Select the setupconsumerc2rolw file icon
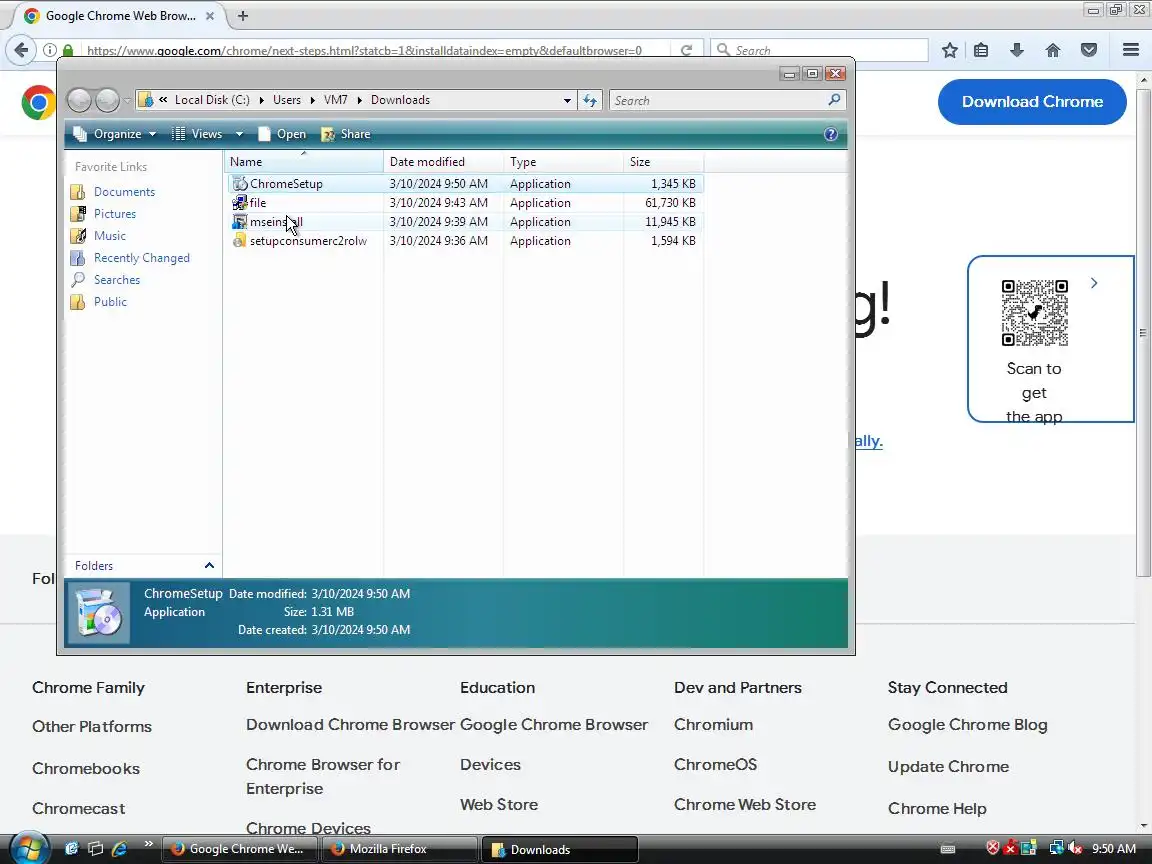Viewport: 1152px width, 864px height. [240, 241]
